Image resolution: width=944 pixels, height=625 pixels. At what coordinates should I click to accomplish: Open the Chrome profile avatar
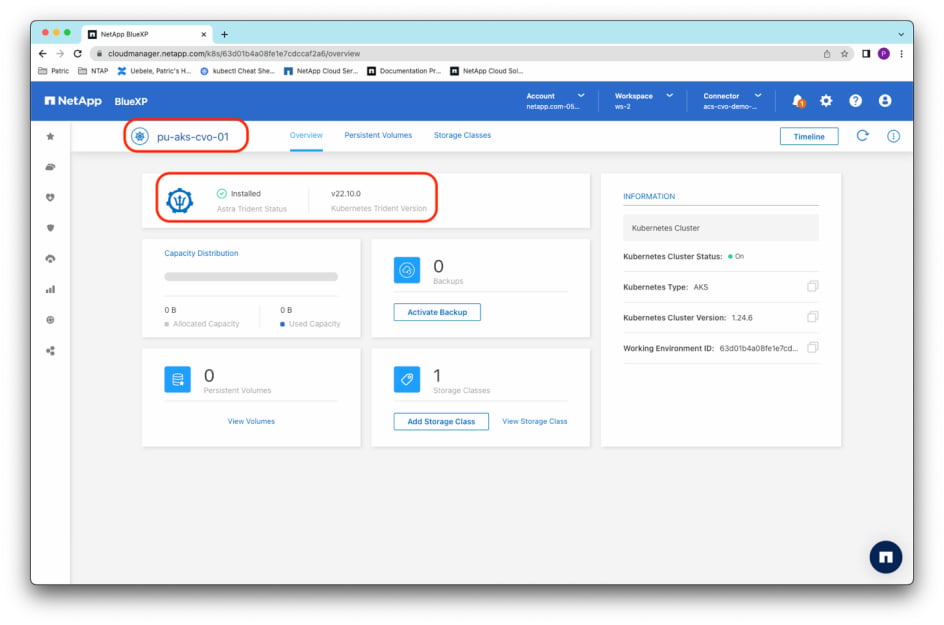[883, 54]
